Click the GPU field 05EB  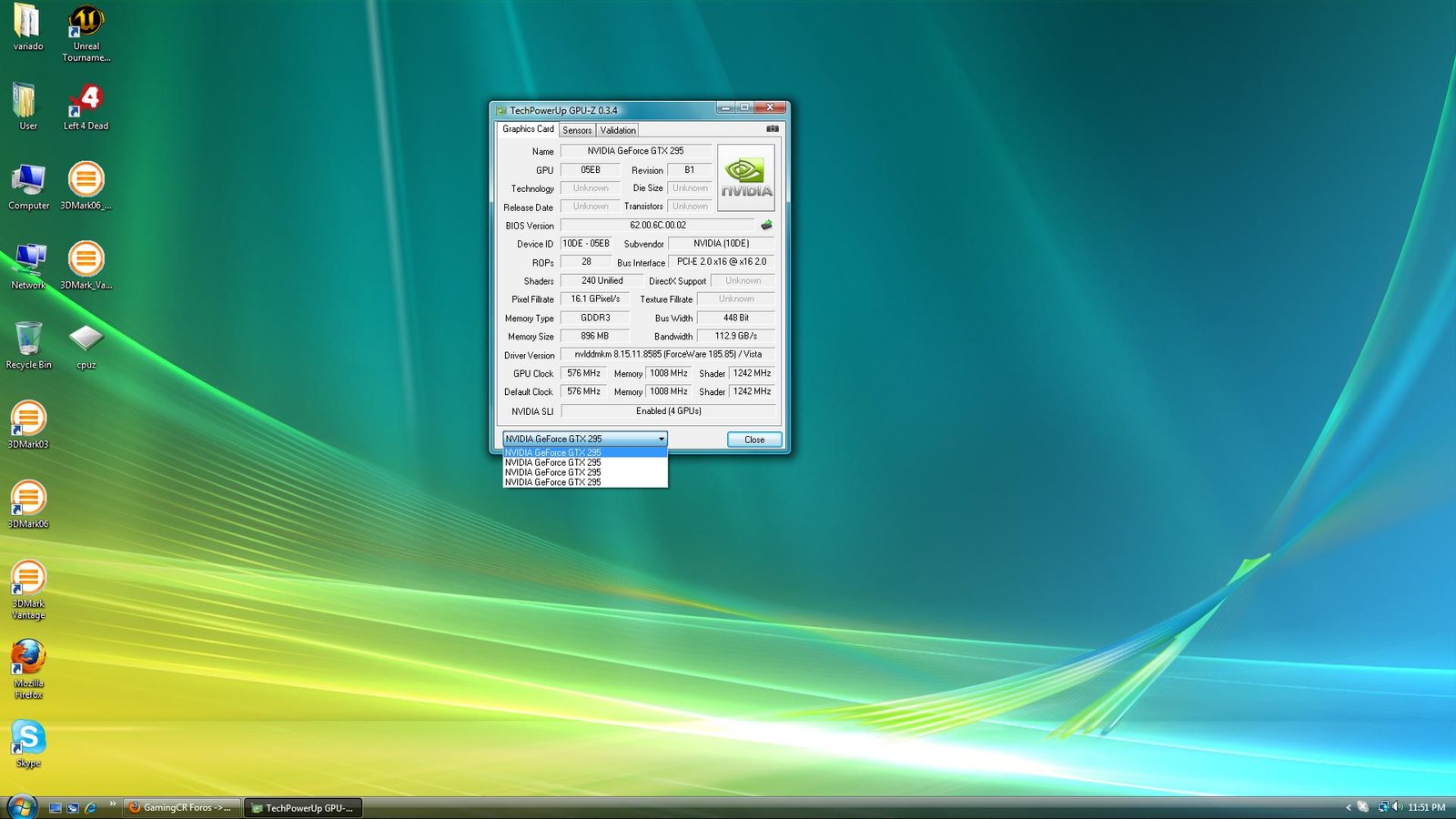point(591,170)
